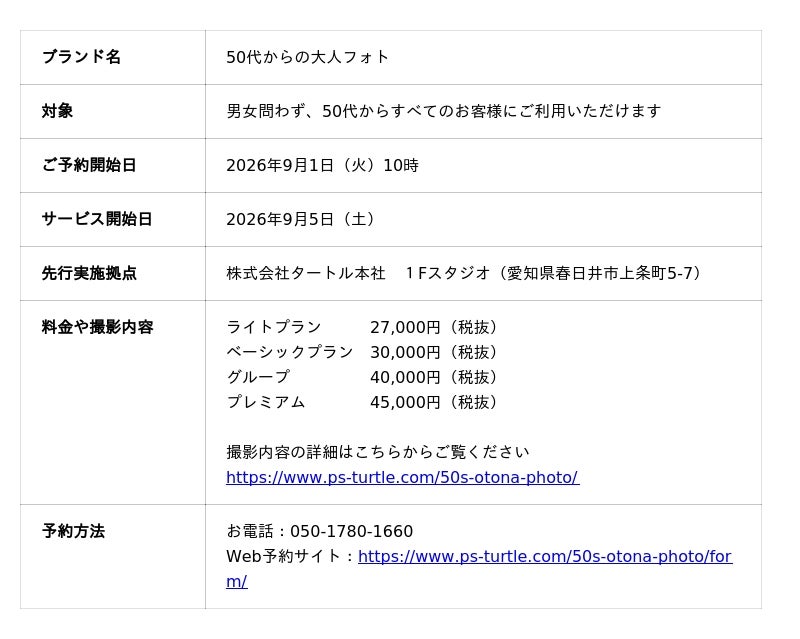
Task: Click the プレミアム 45,000円 line
Action: click(363, 402)
